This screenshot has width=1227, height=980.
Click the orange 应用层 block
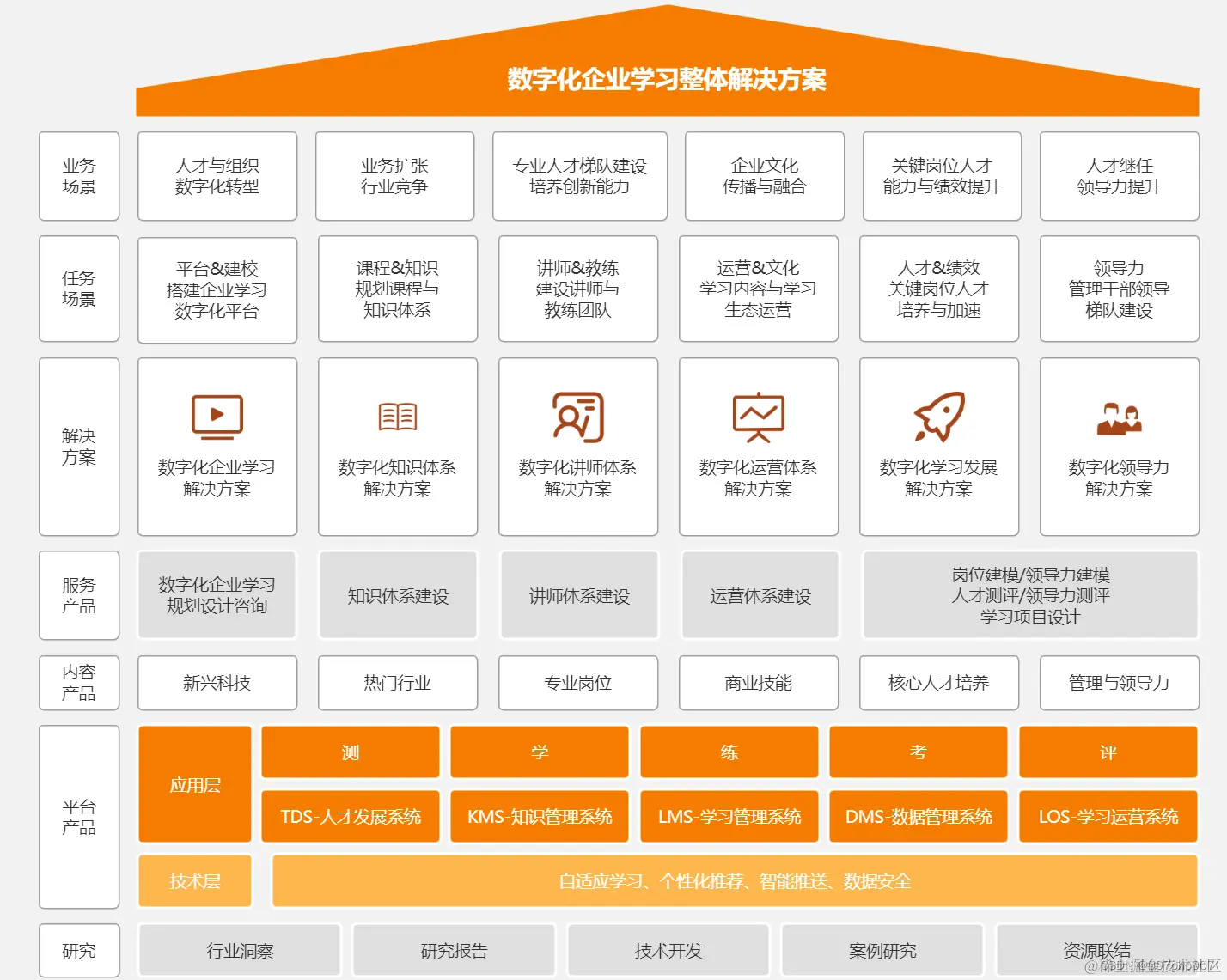tap(195, 784)
